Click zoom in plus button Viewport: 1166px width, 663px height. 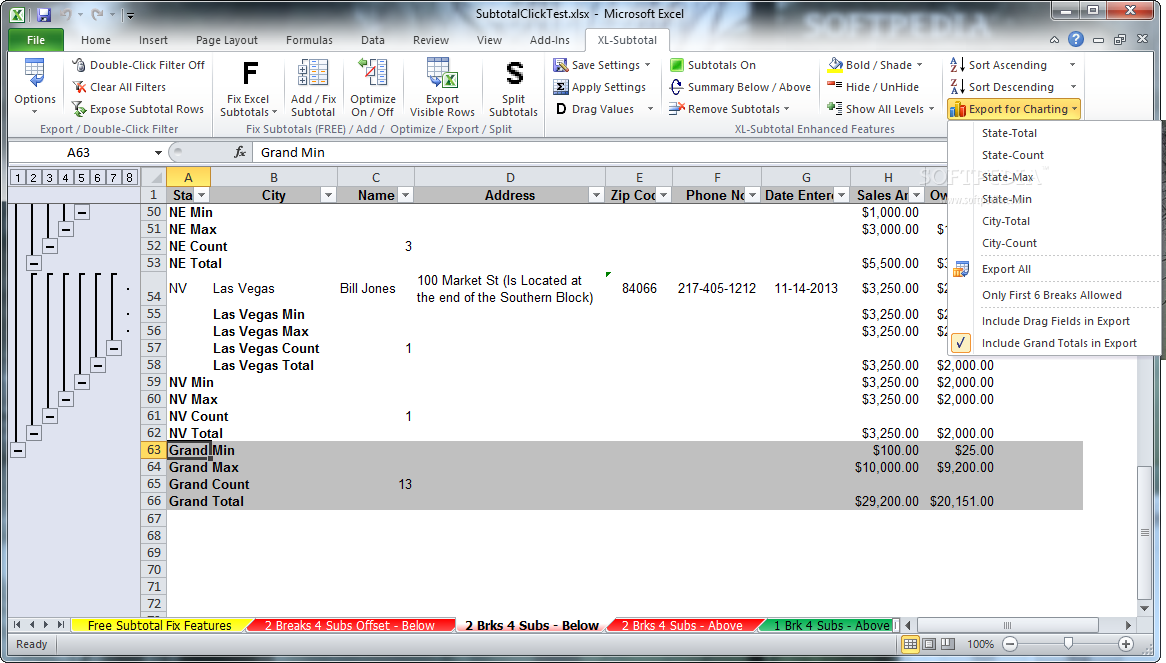(1126, 644)
